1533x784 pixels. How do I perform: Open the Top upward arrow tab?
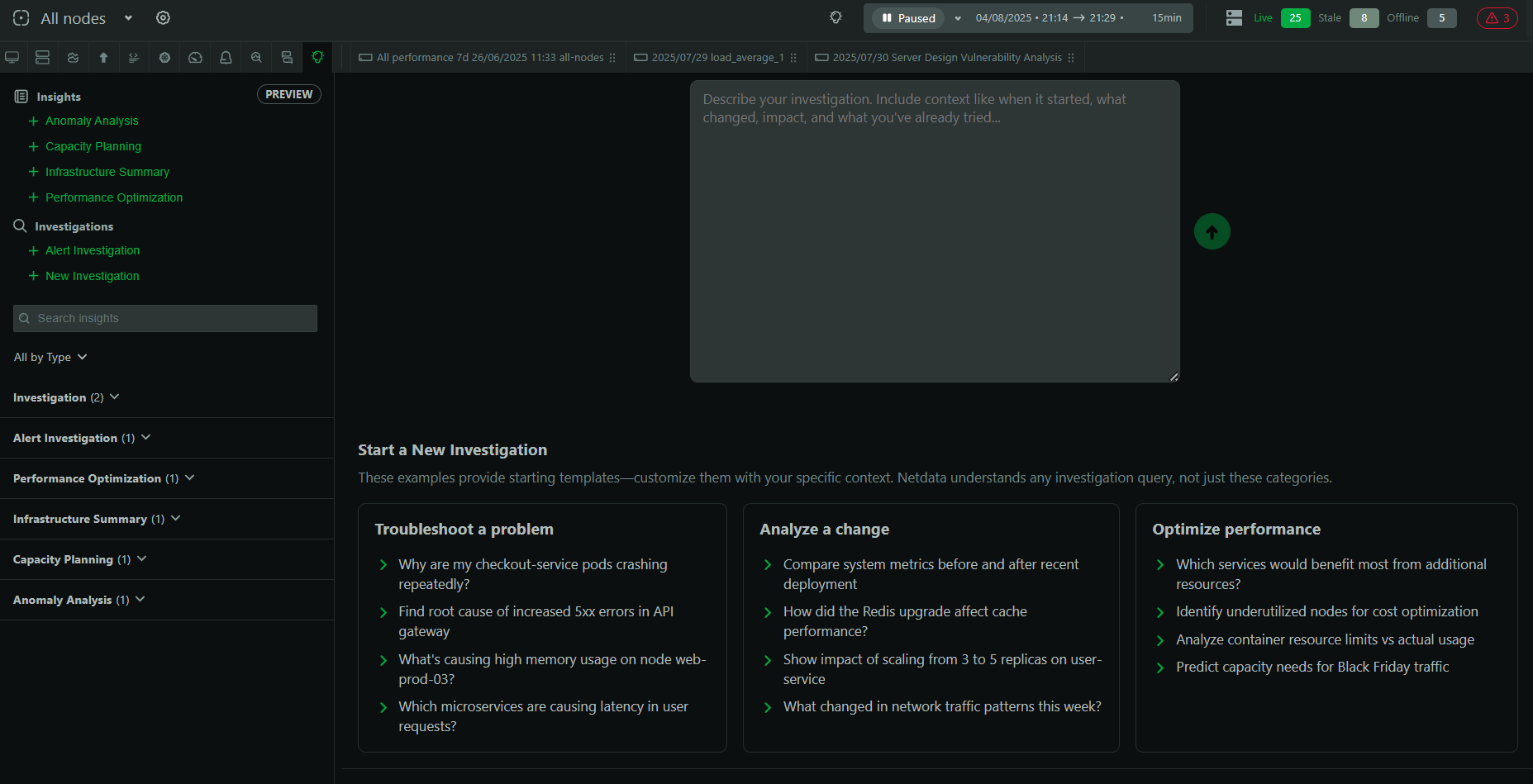pos(103,57)
